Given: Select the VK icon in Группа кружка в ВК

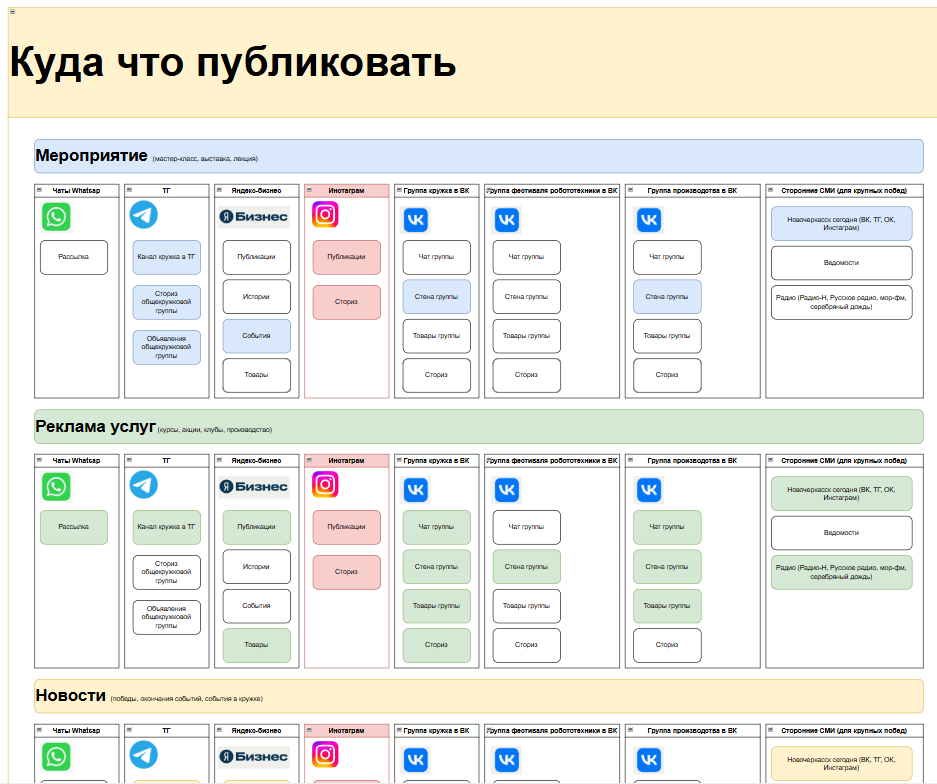Looking at the screenshot, I should click(x=415, y=219).
